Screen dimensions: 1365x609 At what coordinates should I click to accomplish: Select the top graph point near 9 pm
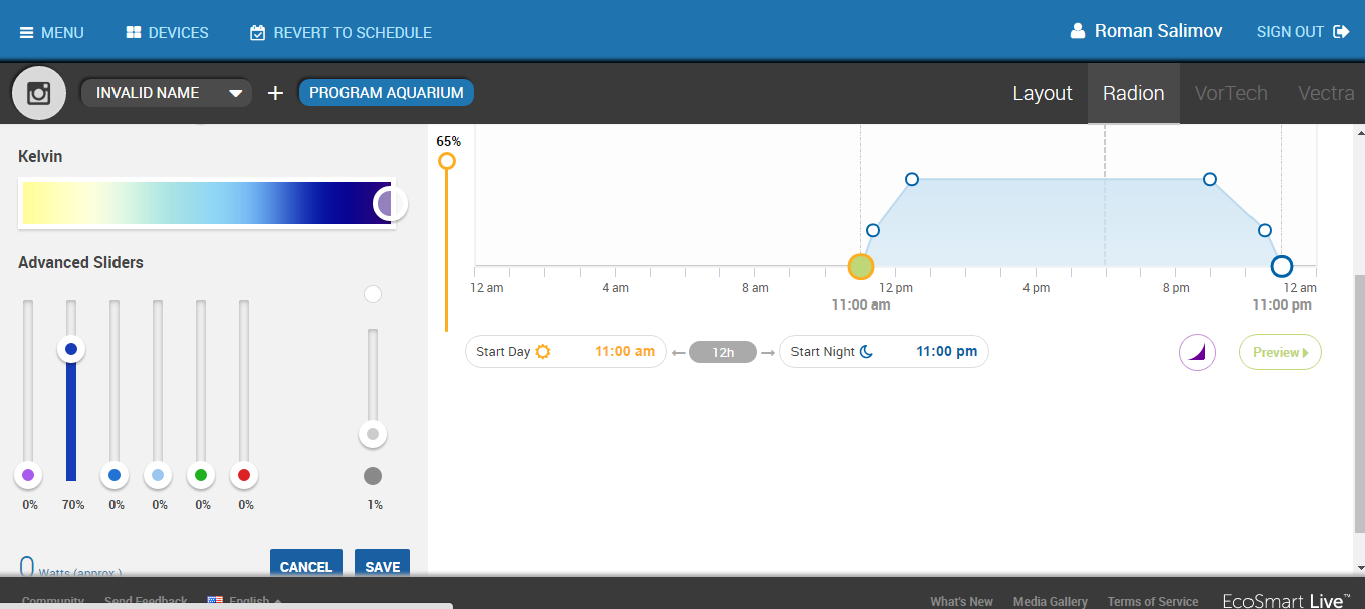(x=1210, y=179)
